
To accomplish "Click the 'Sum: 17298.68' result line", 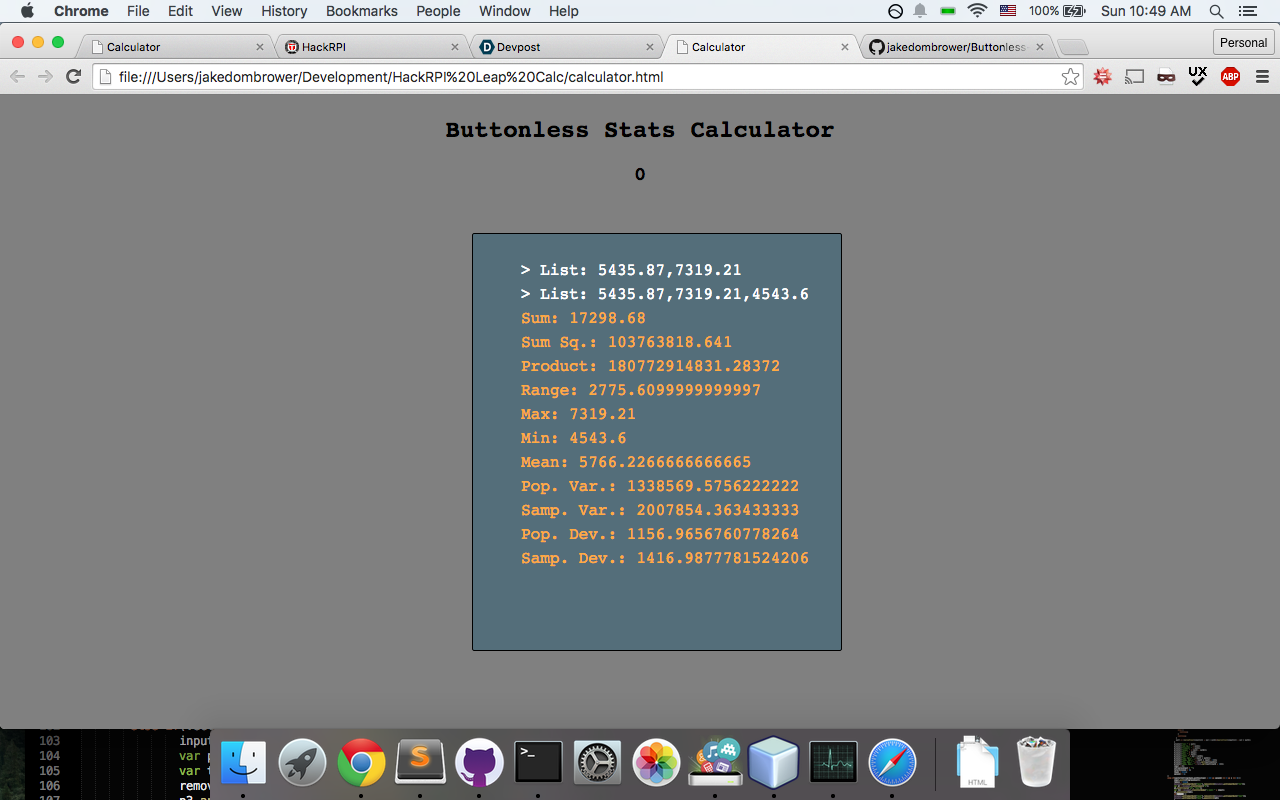I will pyautogui.click(x=583, y=318).
